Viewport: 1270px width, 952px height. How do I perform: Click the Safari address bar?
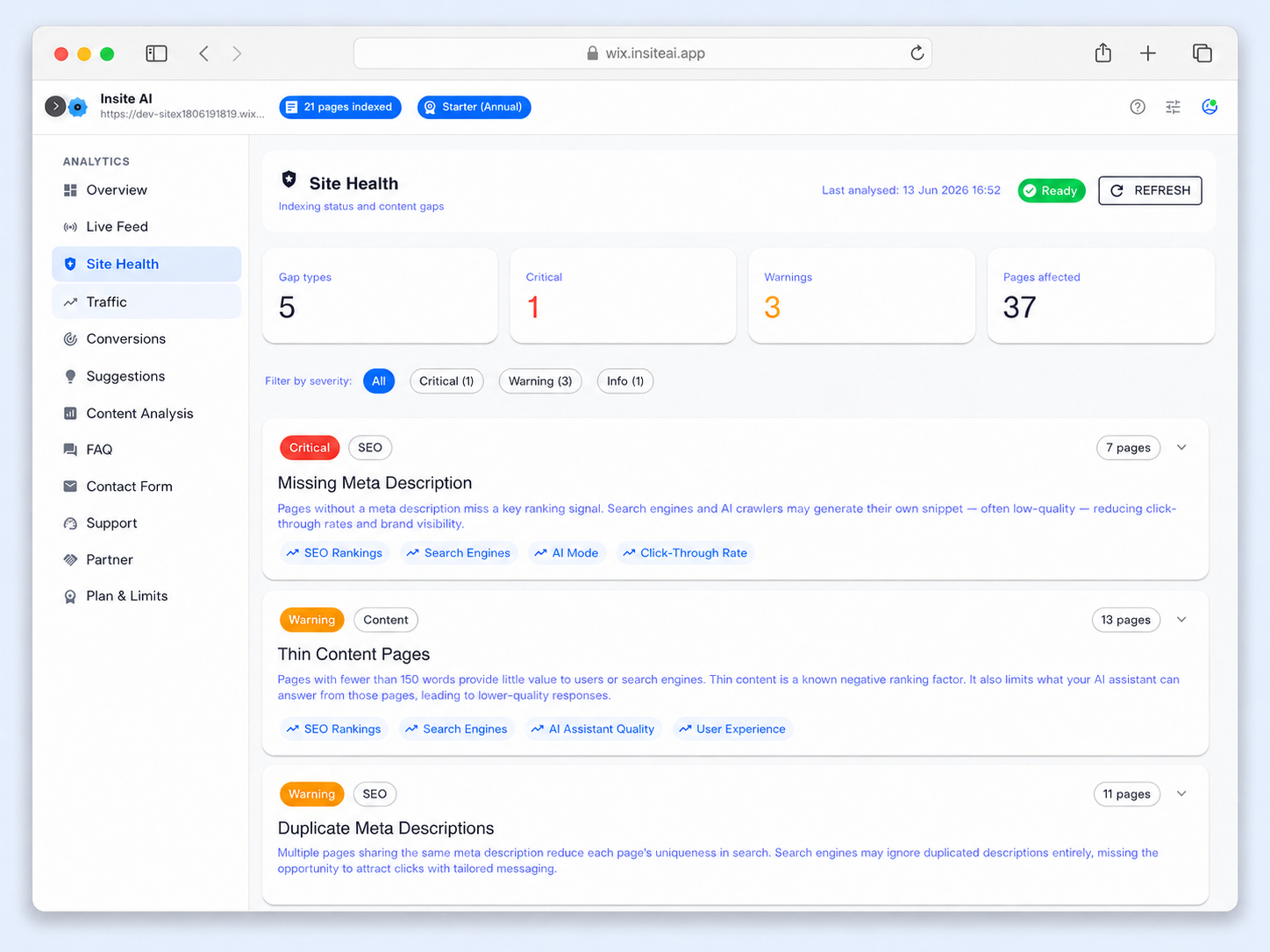(643, 53)
